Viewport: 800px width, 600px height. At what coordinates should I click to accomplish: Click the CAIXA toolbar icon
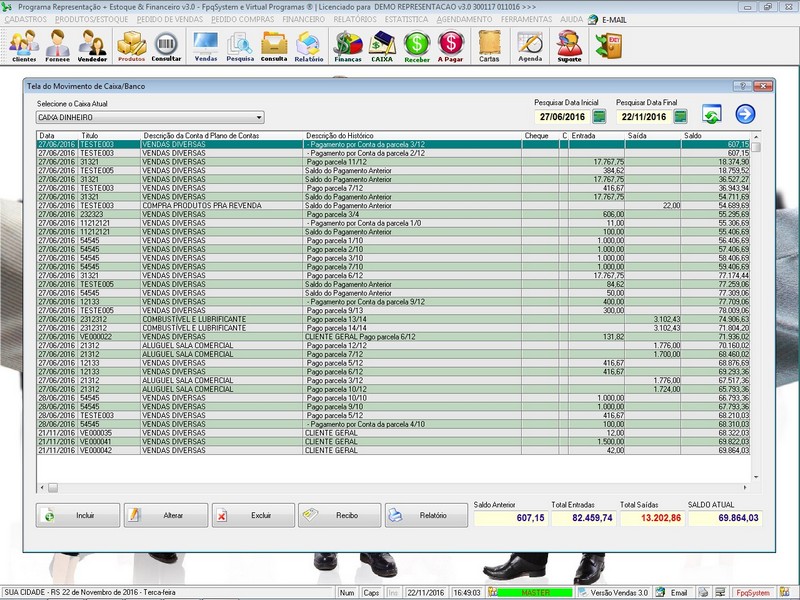[382, 45]
